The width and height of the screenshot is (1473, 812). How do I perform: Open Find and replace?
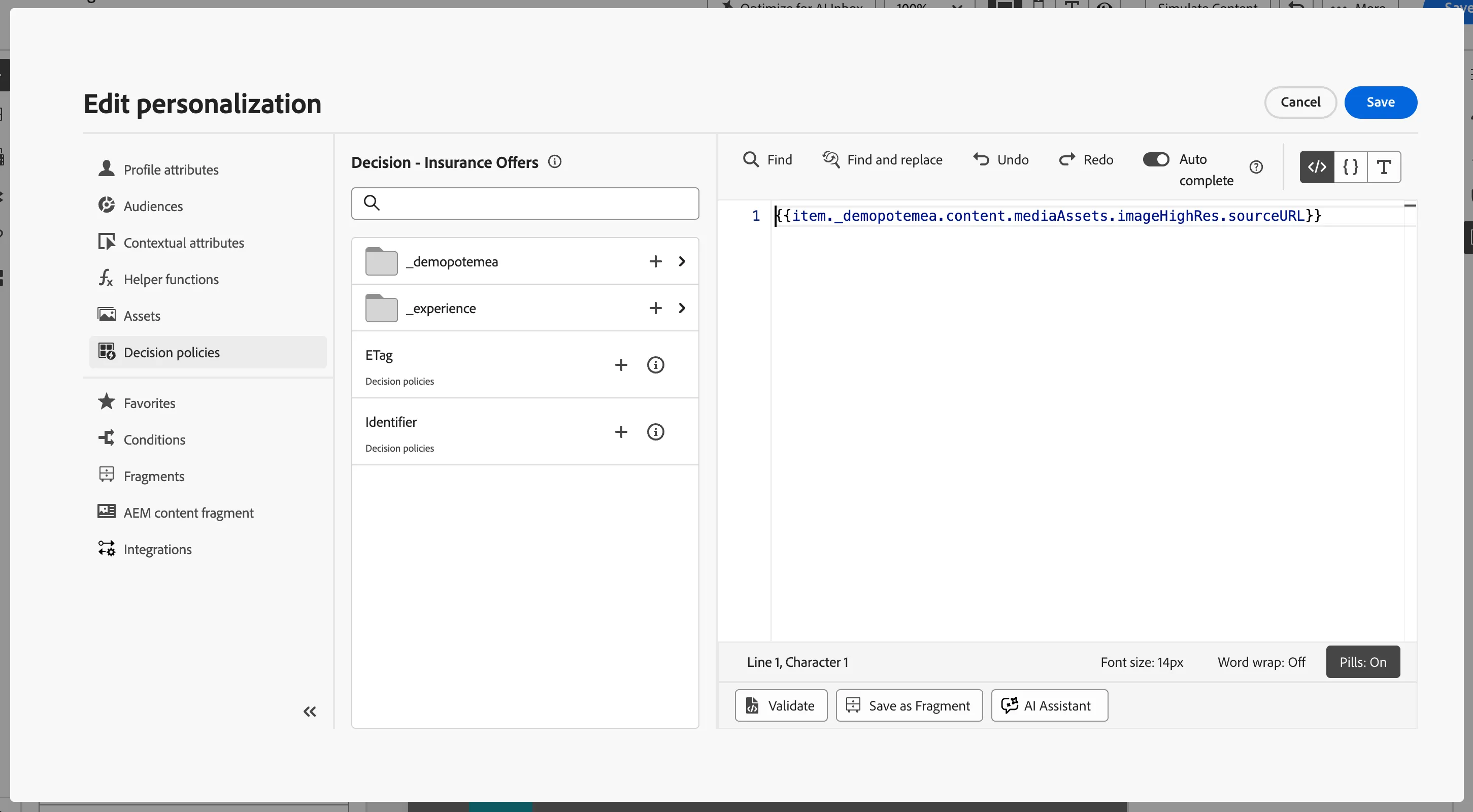coord(882,159)
